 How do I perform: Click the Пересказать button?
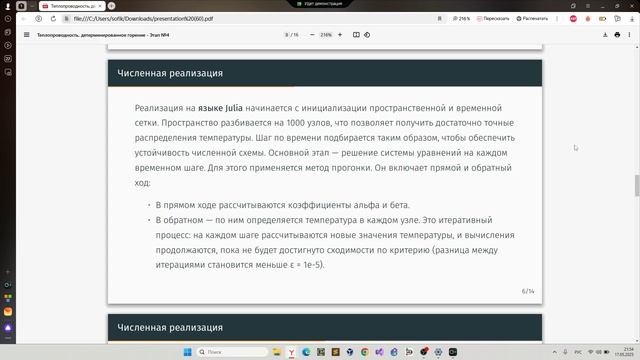click(493, 19)
